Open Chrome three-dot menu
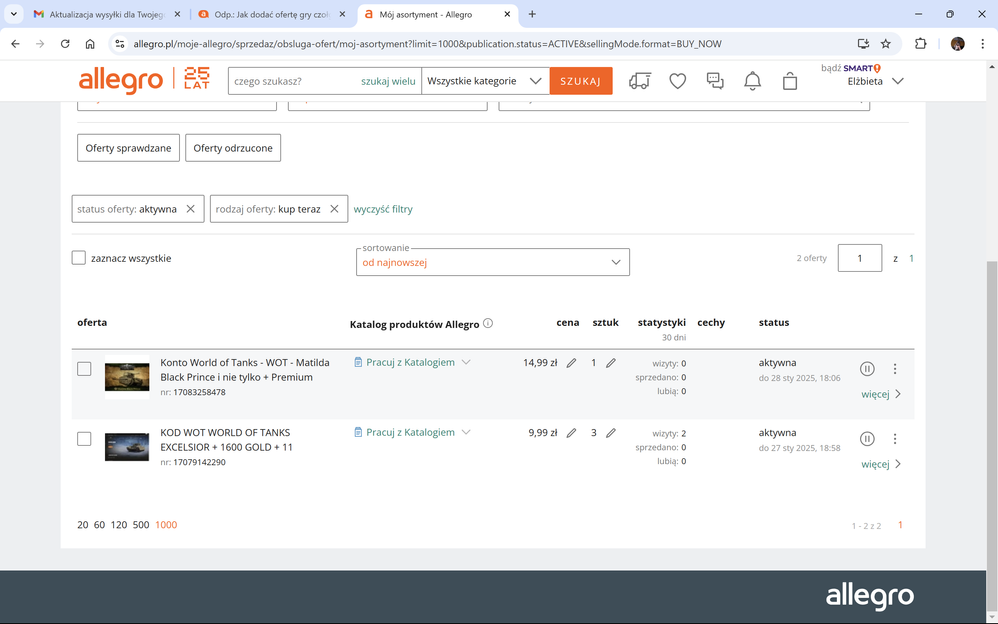The width and height of the screenshot is (998, 624). [x=983, y=44]
